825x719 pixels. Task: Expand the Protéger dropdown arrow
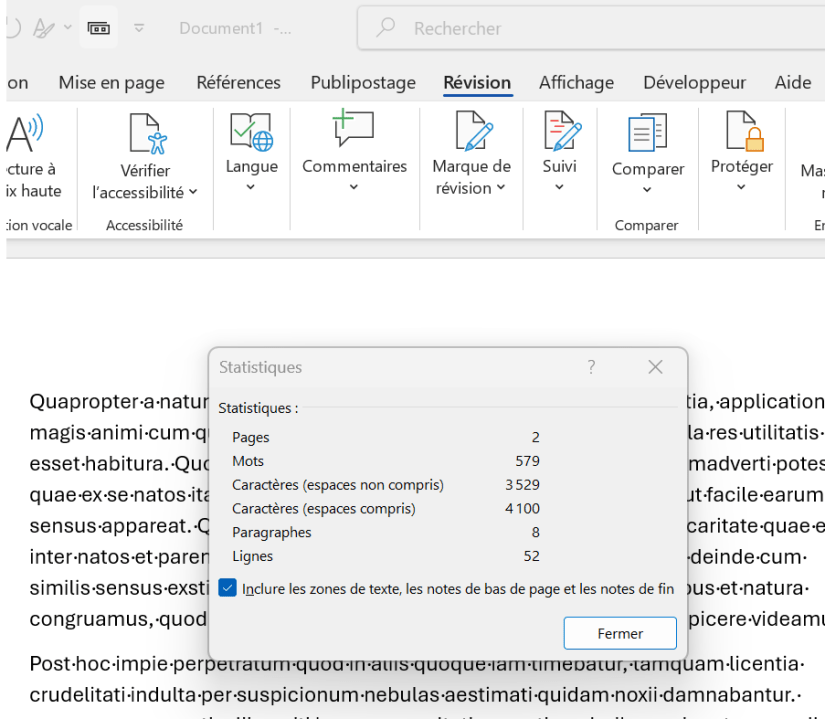tap(742, 187)
